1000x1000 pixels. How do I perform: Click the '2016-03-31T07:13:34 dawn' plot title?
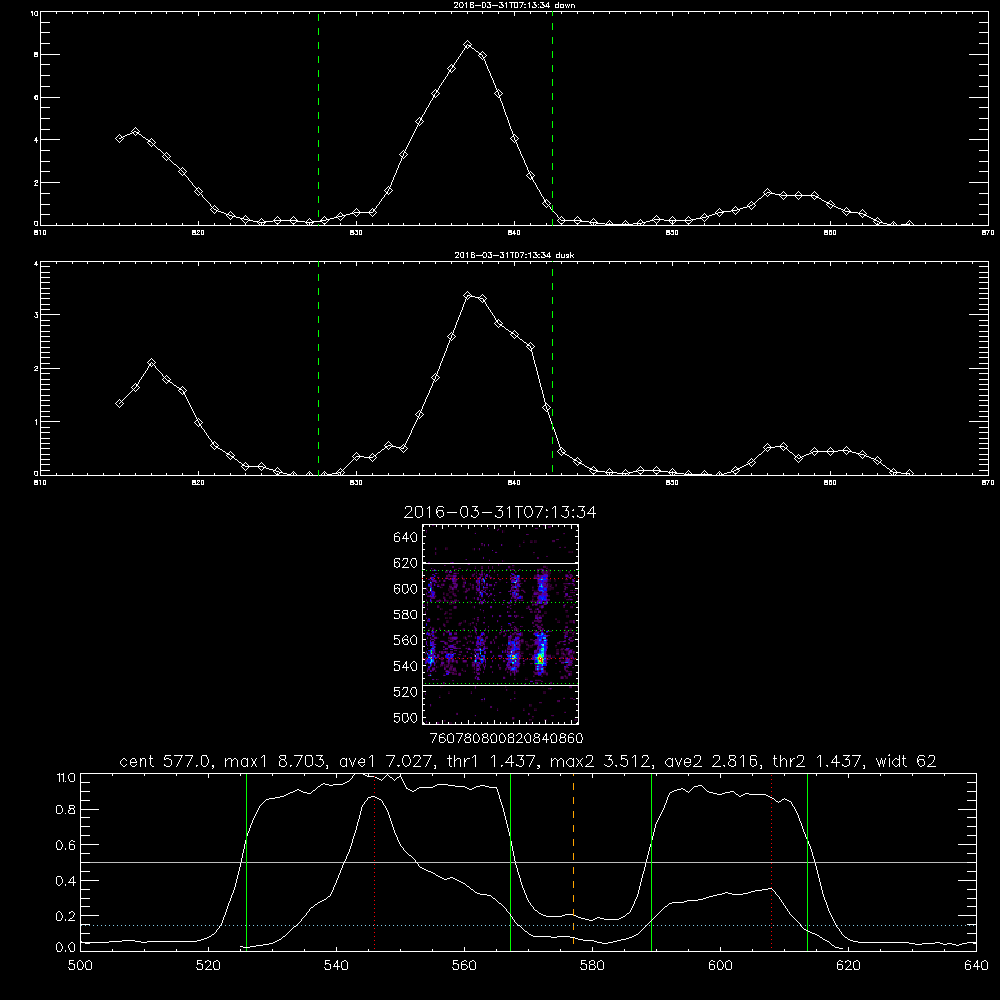[x=514, y=5]
